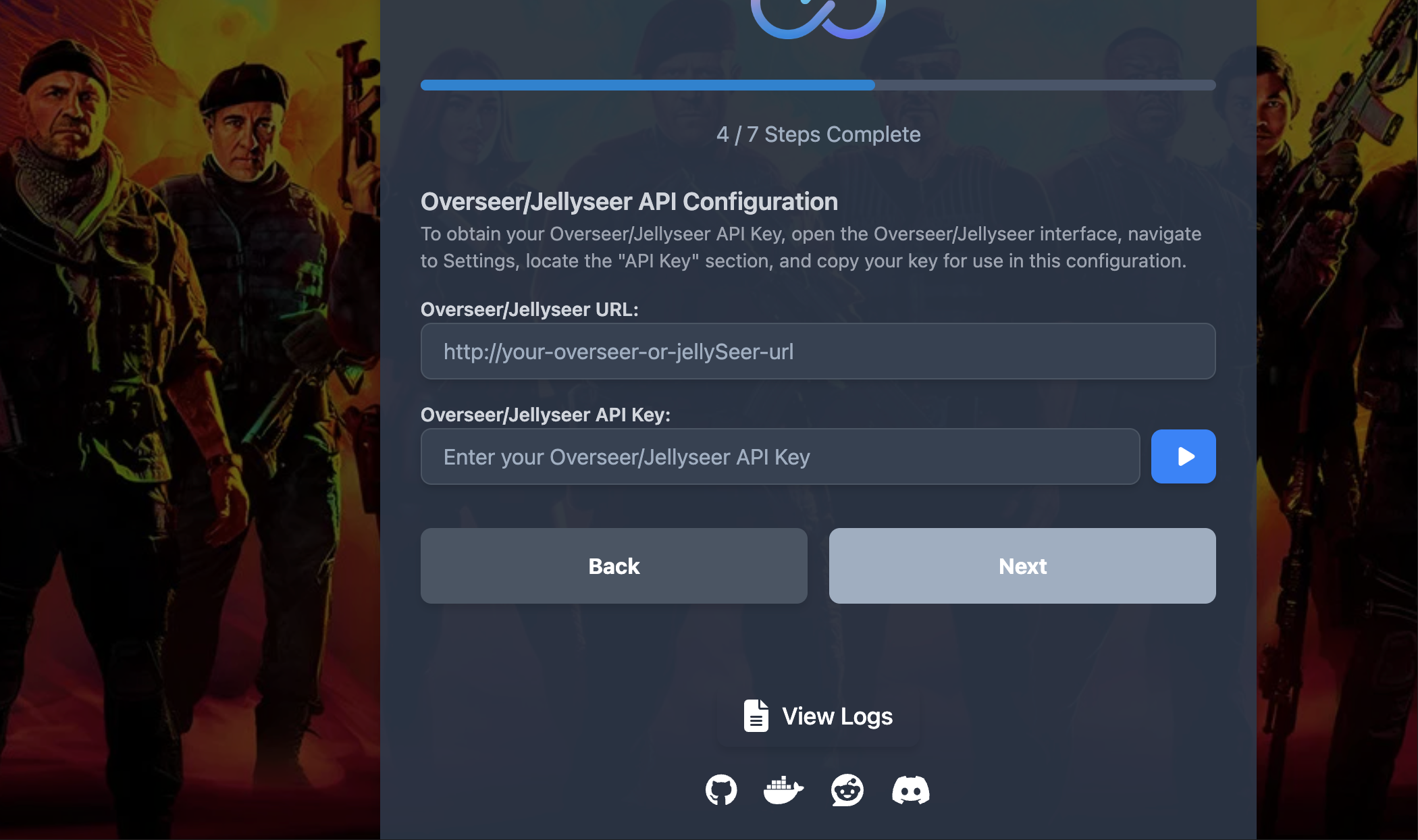
Task: Click the "Overseer/Jellyseer URL:" label
Action: tap(529, 309)
